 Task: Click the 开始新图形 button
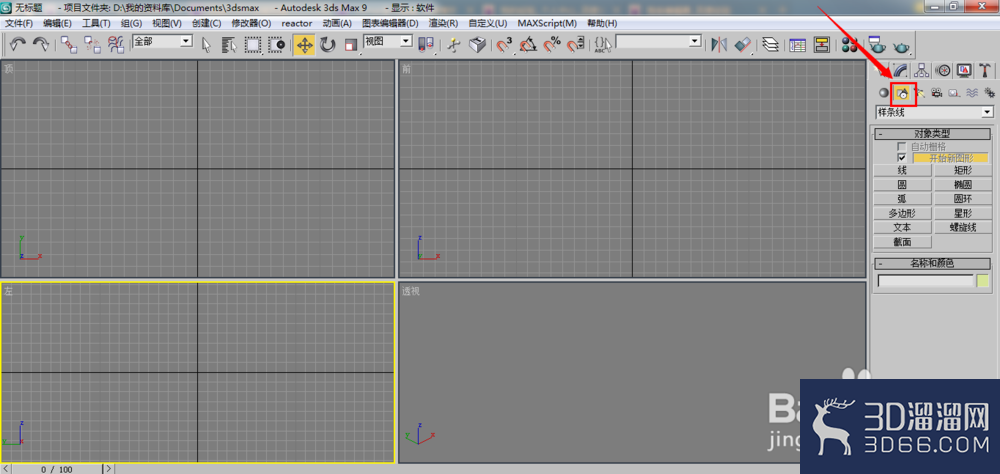coord(951,158)
